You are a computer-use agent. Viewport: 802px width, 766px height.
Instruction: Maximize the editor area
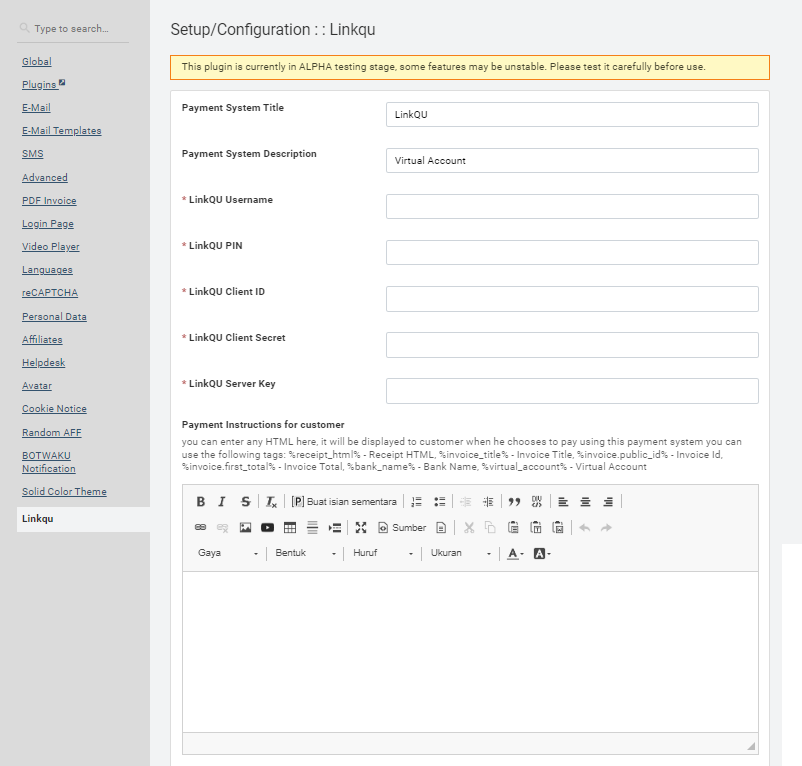point(361,527)
